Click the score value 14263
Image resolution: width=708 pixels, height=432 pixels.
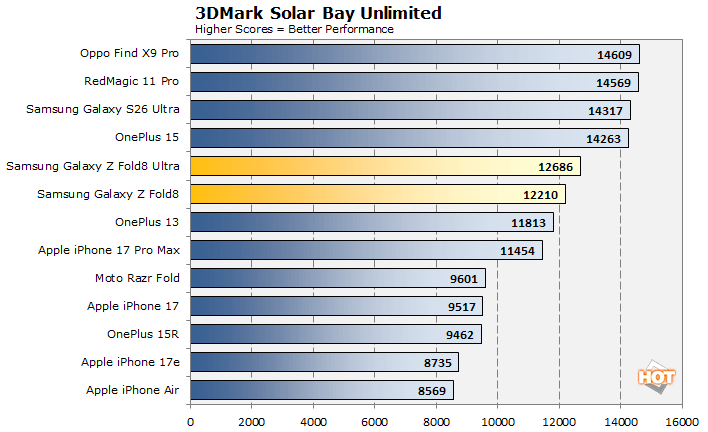point(604,139)
